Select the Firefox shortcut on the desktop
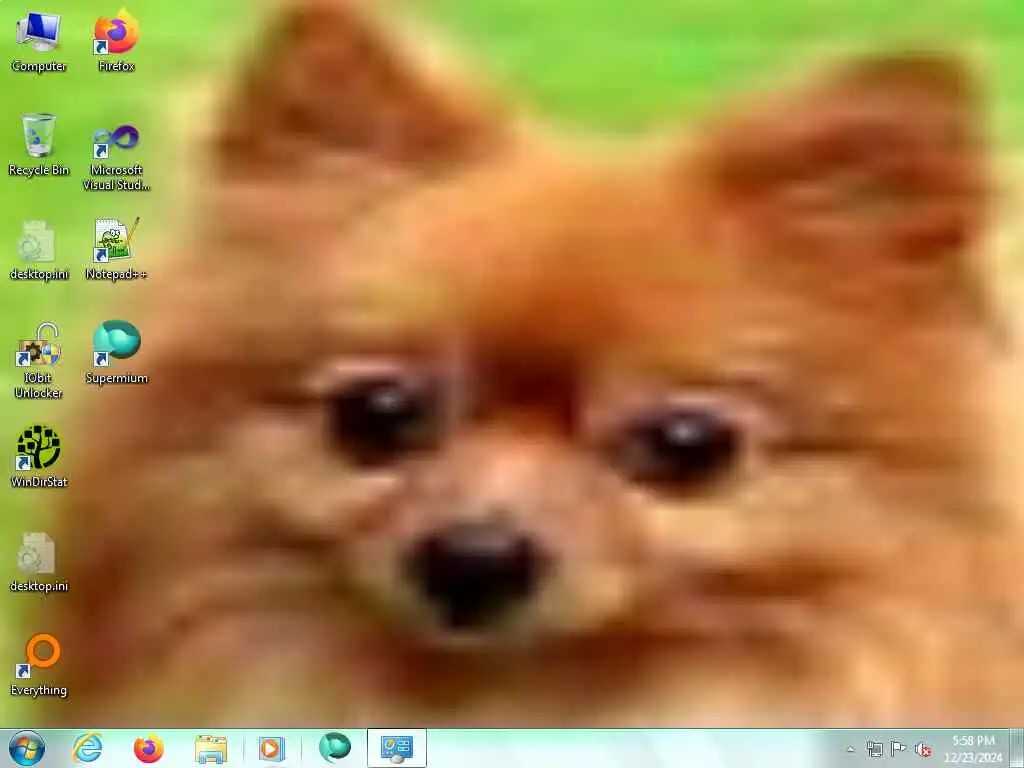Image resolution: width=1024 pixels, height=768 pixels. 116,40
